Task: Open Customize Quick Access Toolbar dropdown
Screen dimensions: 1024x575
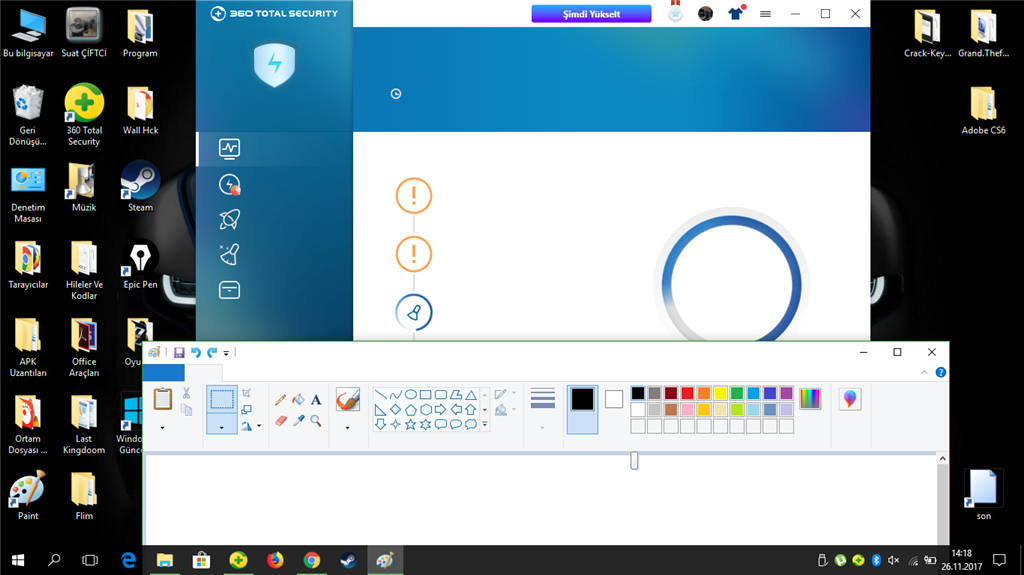Action: tap(226, 353)
